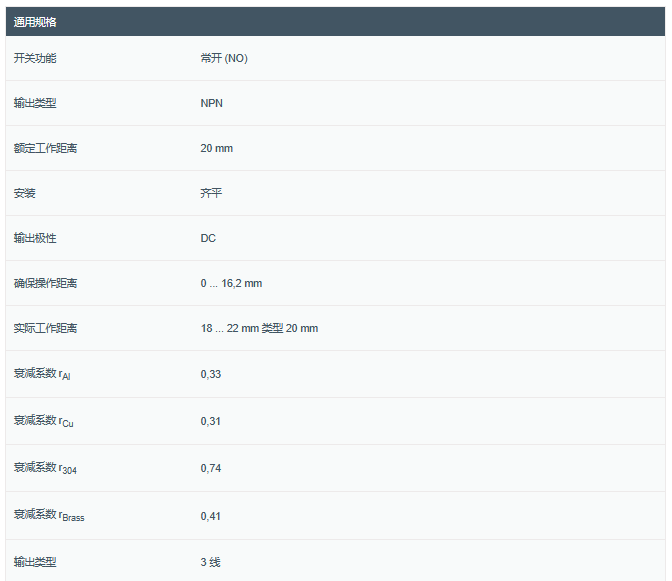Click the 确保操作距离 label
The width and height of the screenshot is (672, 581).
coord(45,283)
